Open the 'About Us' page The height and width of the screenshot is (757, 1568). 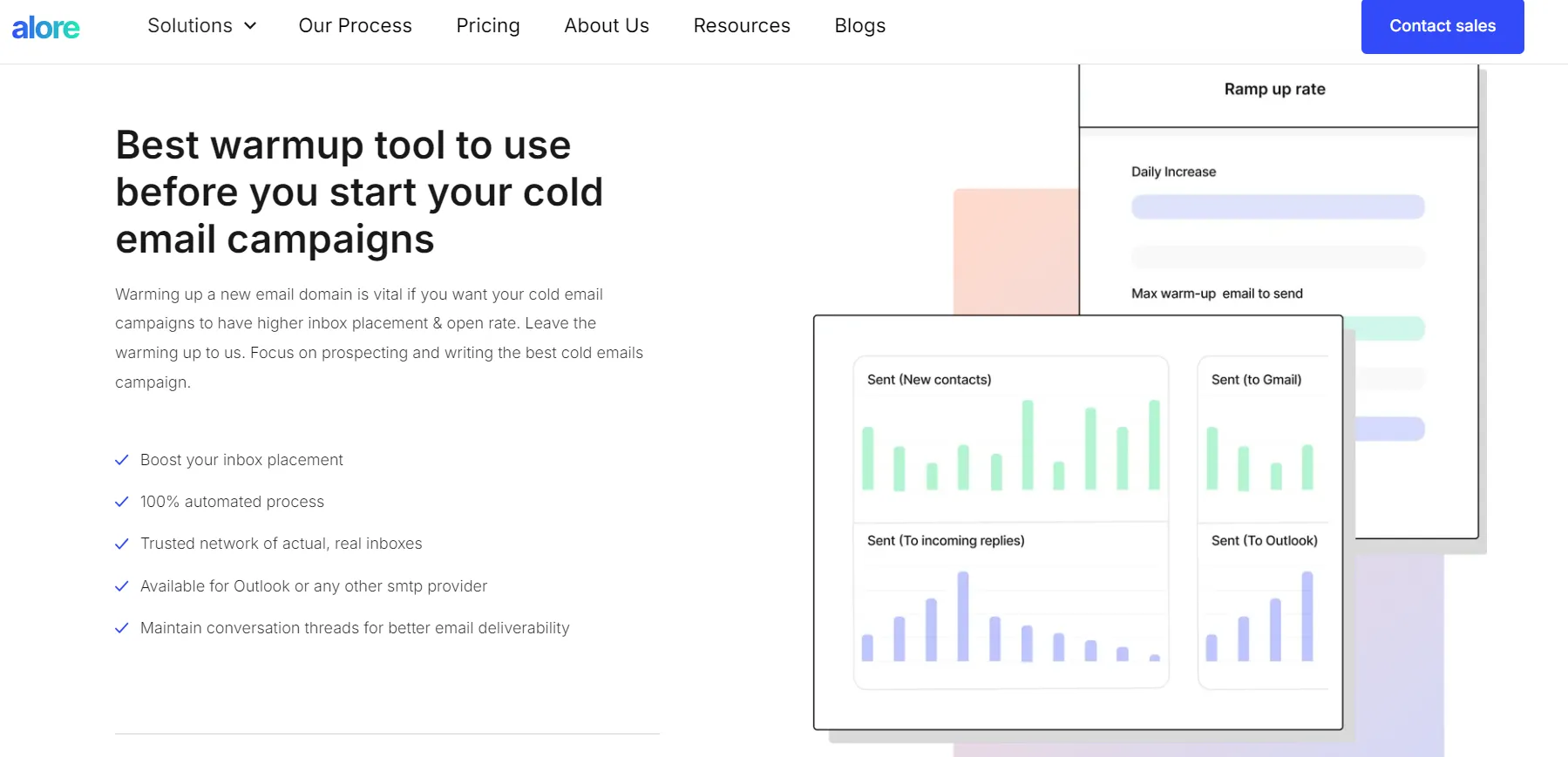[x=607, y=25]
